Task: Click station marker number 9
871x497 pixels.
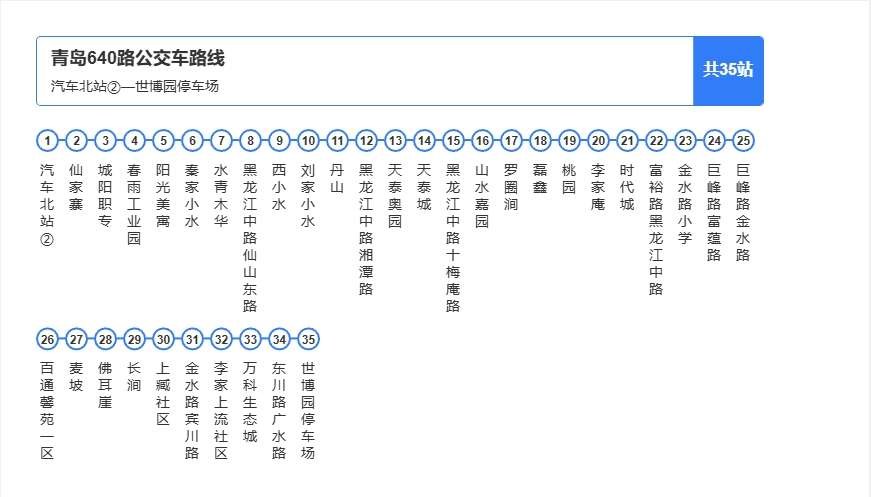Action: 279,140
